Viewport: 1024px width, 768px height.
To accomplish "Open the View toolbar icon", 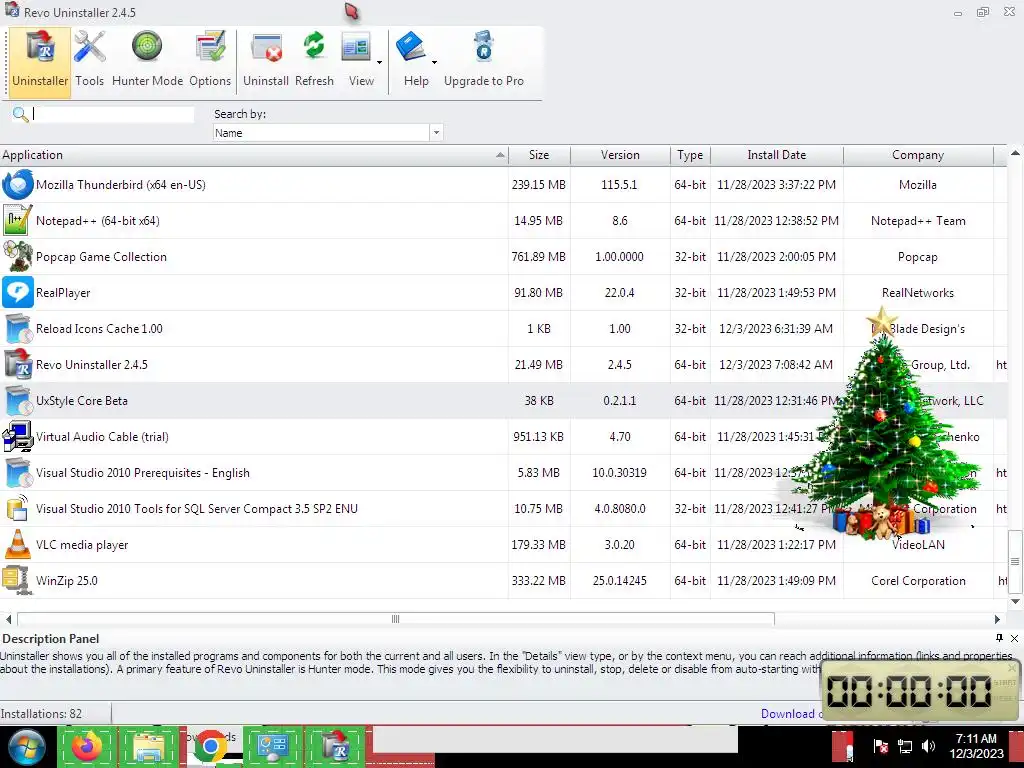I will pos(357,49).
